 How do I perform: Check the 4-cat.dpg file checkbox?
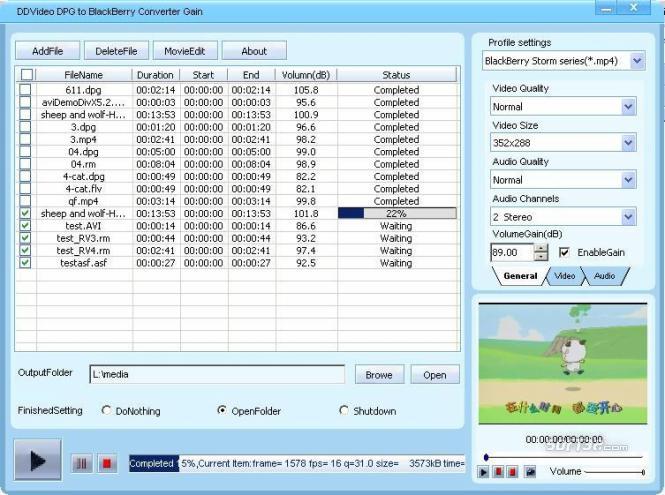pyautogui.click(x=25, y=176)
